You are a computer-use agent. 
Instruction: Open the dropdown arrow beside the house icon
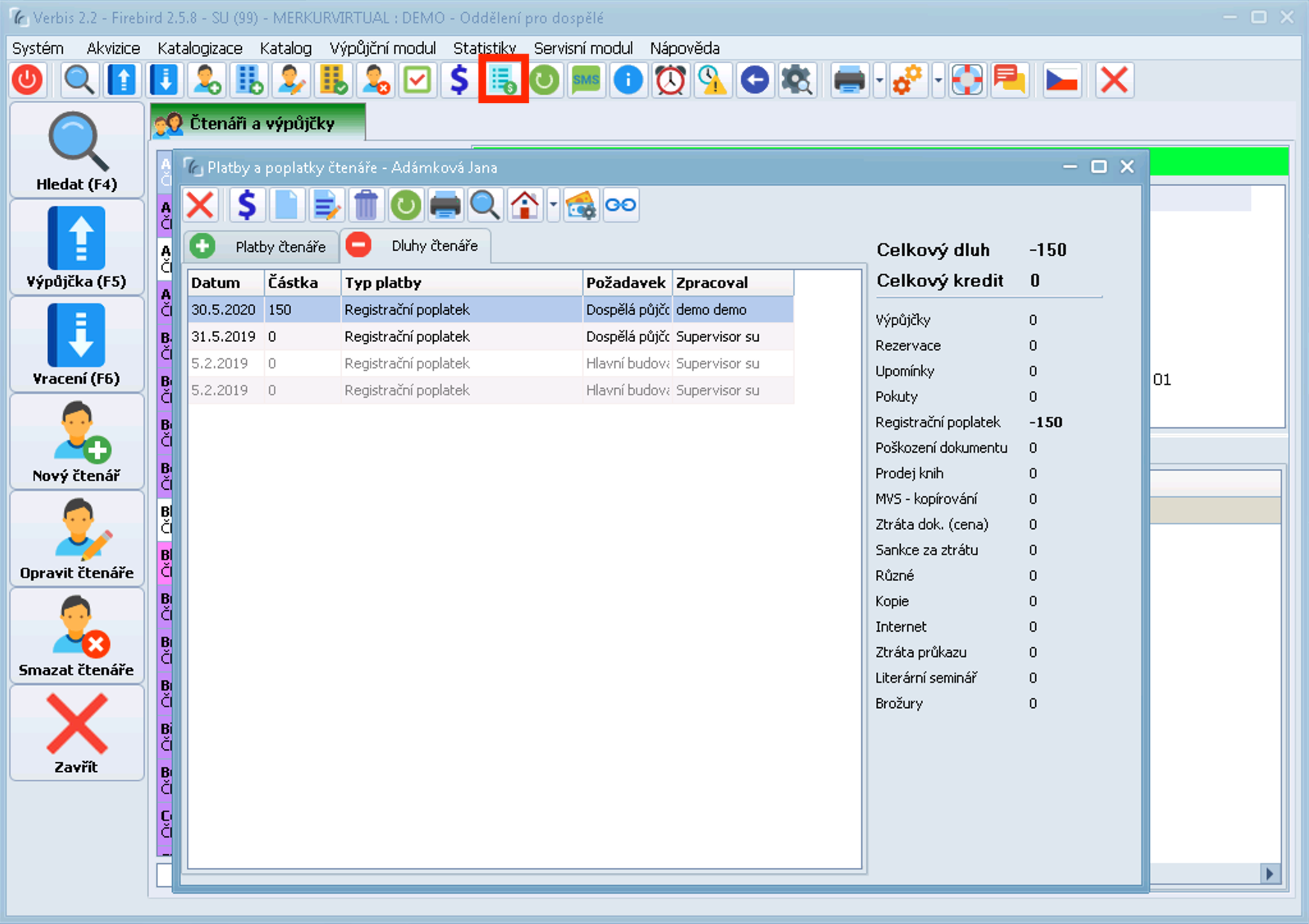point(553,205)
